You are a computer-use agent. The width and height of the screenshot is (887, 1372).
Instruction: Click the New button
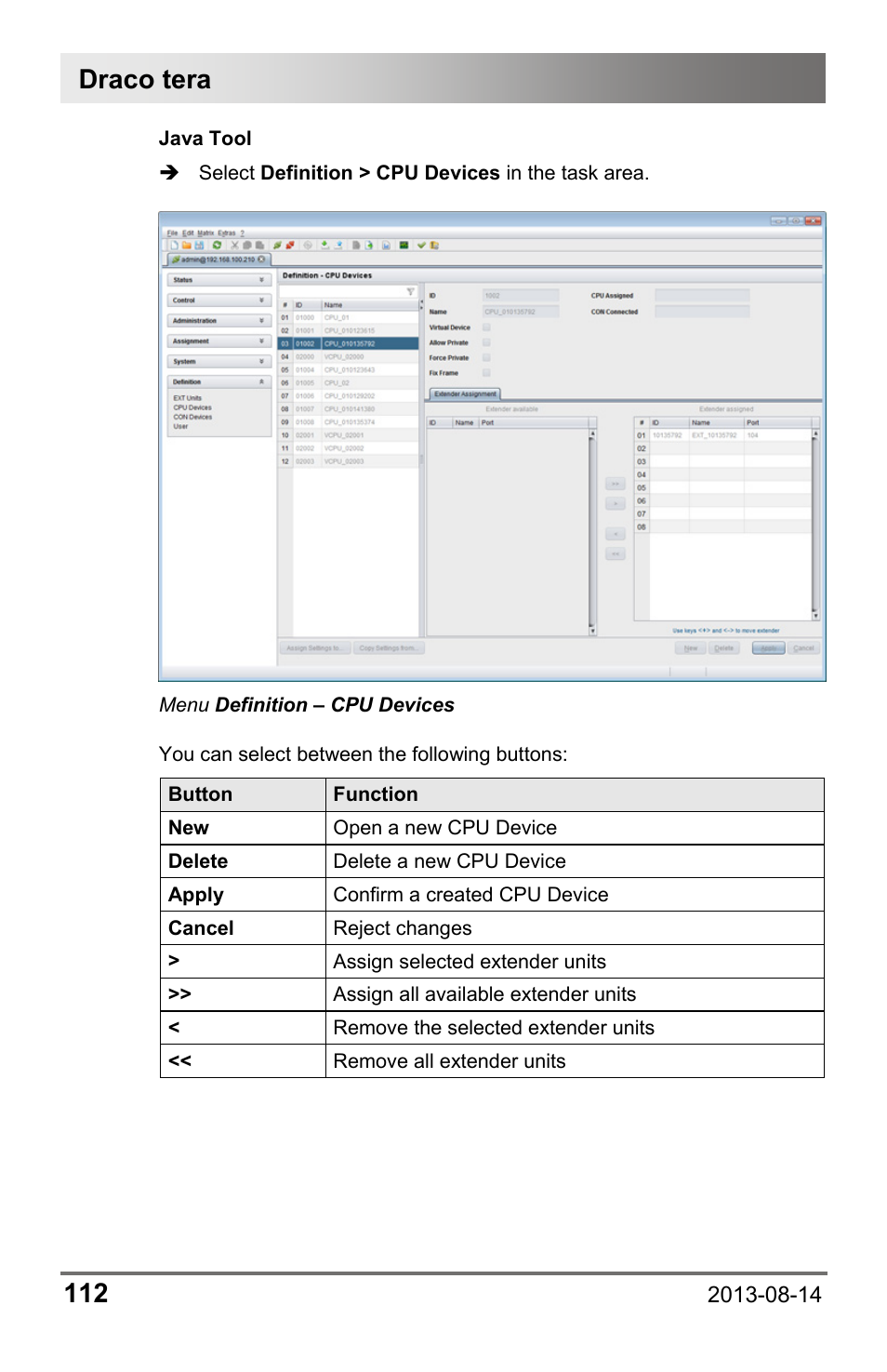pyautogui.click(x=691, y=648)
